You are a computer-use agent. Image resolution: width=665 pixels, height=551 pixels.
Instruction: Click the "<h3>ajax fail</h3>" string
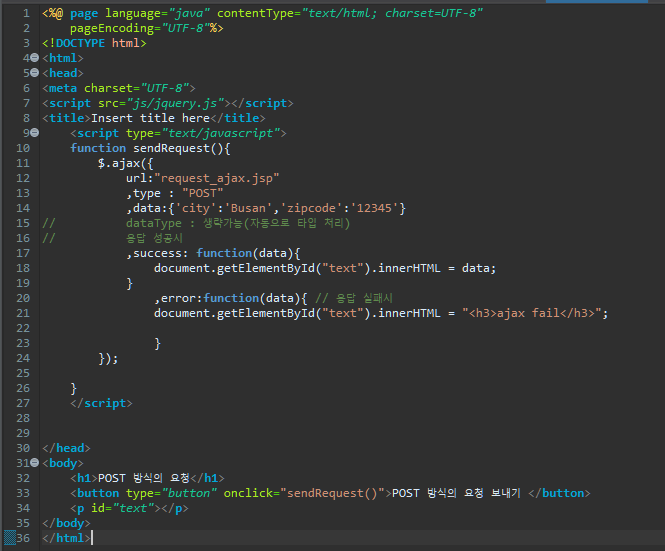531,313
